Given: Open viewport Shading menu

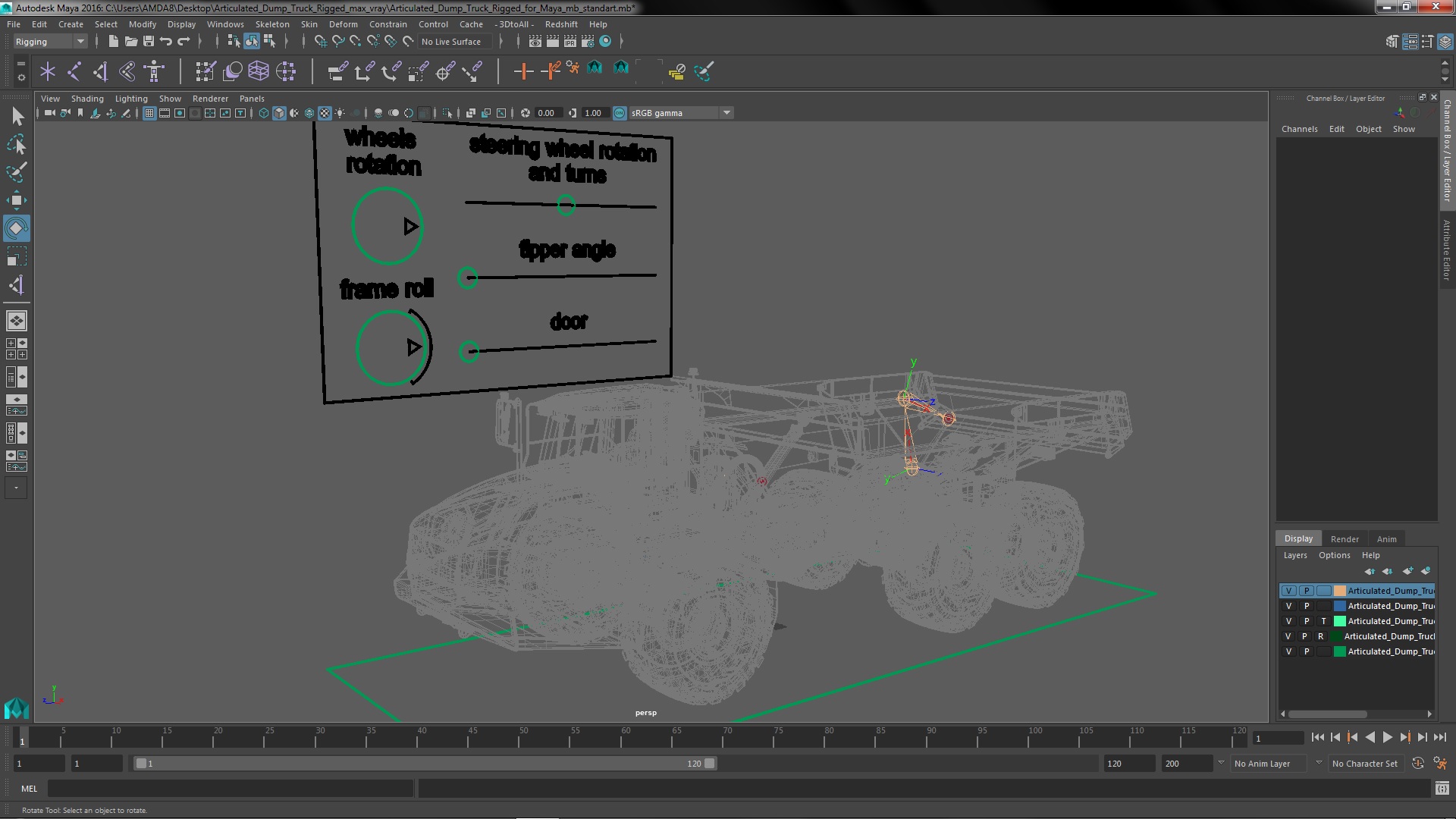Looking at the screenshot, I should 87,99.
